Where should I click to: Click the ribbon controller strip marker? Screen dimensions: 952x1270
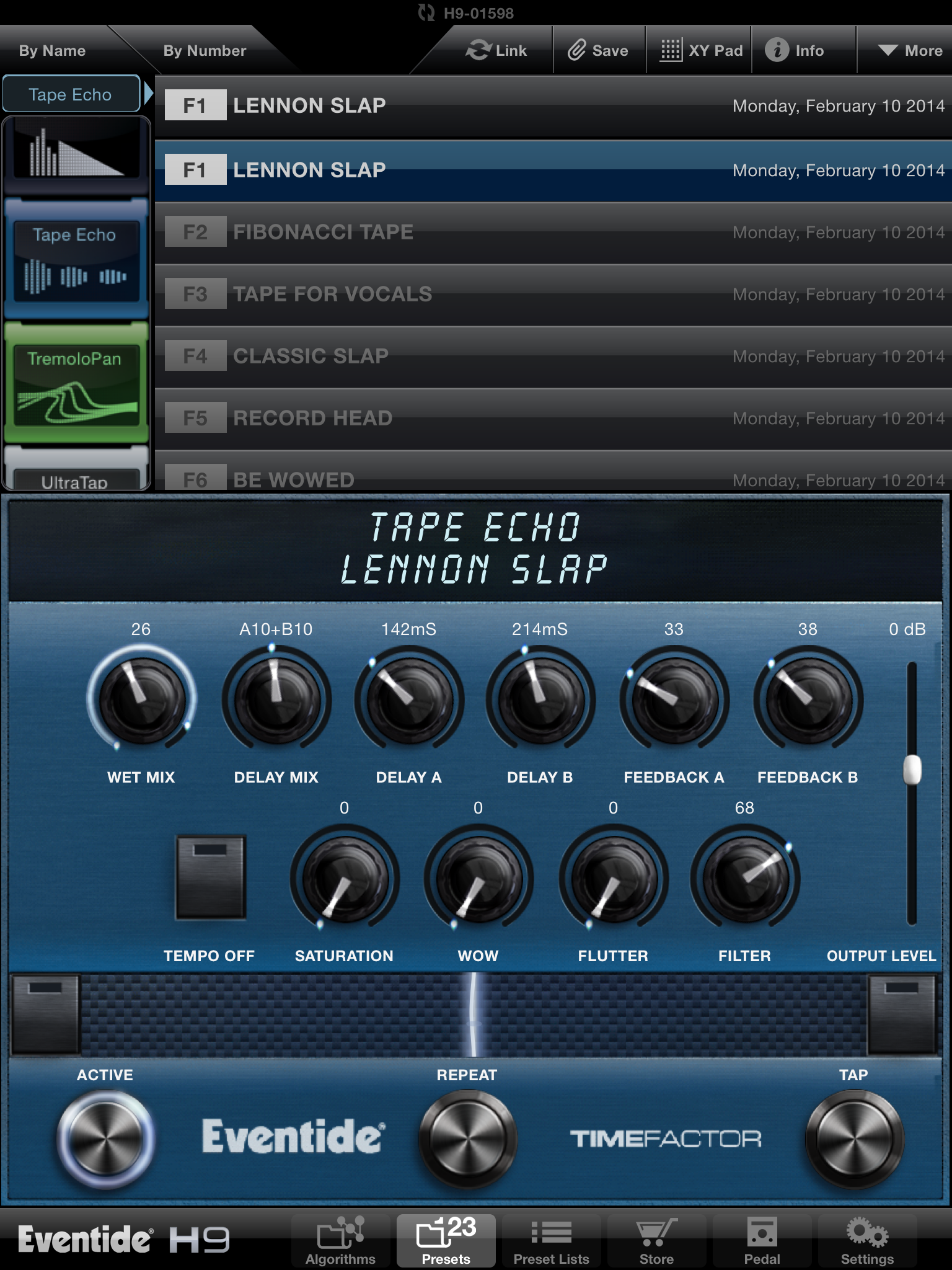click(474, 1015)
